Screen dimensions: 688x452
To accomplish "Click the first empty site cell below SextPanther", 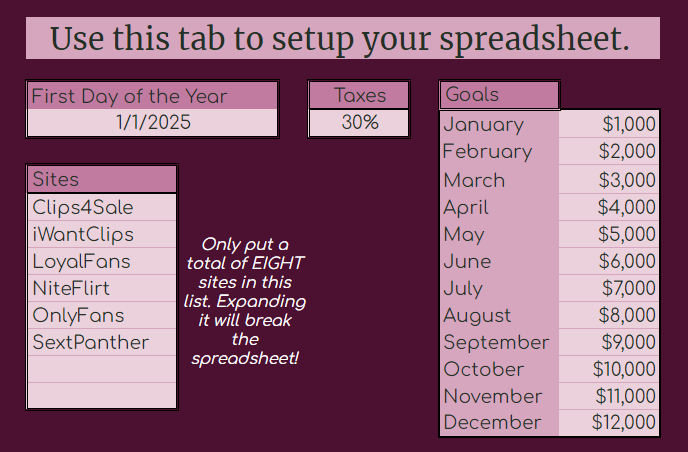I will (102, 369).
